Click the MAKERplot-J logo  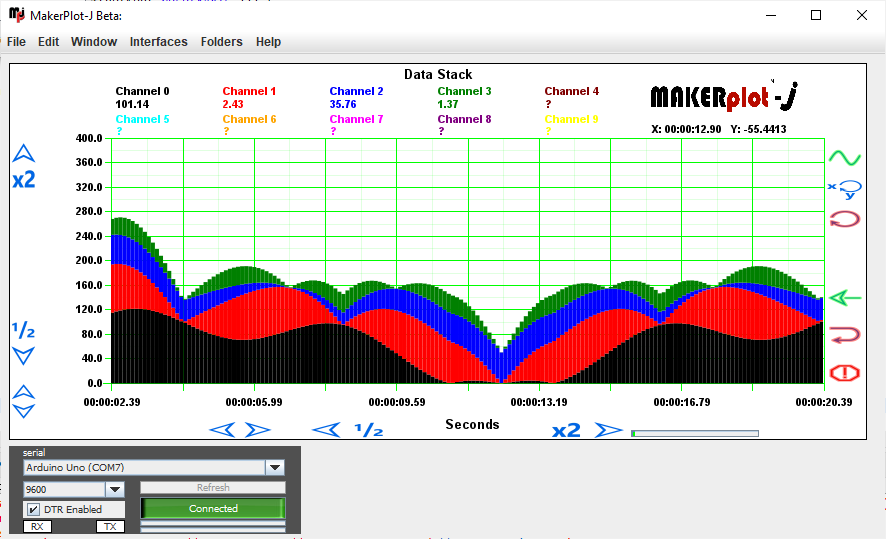pyautogui.click(x=724, y=97)
